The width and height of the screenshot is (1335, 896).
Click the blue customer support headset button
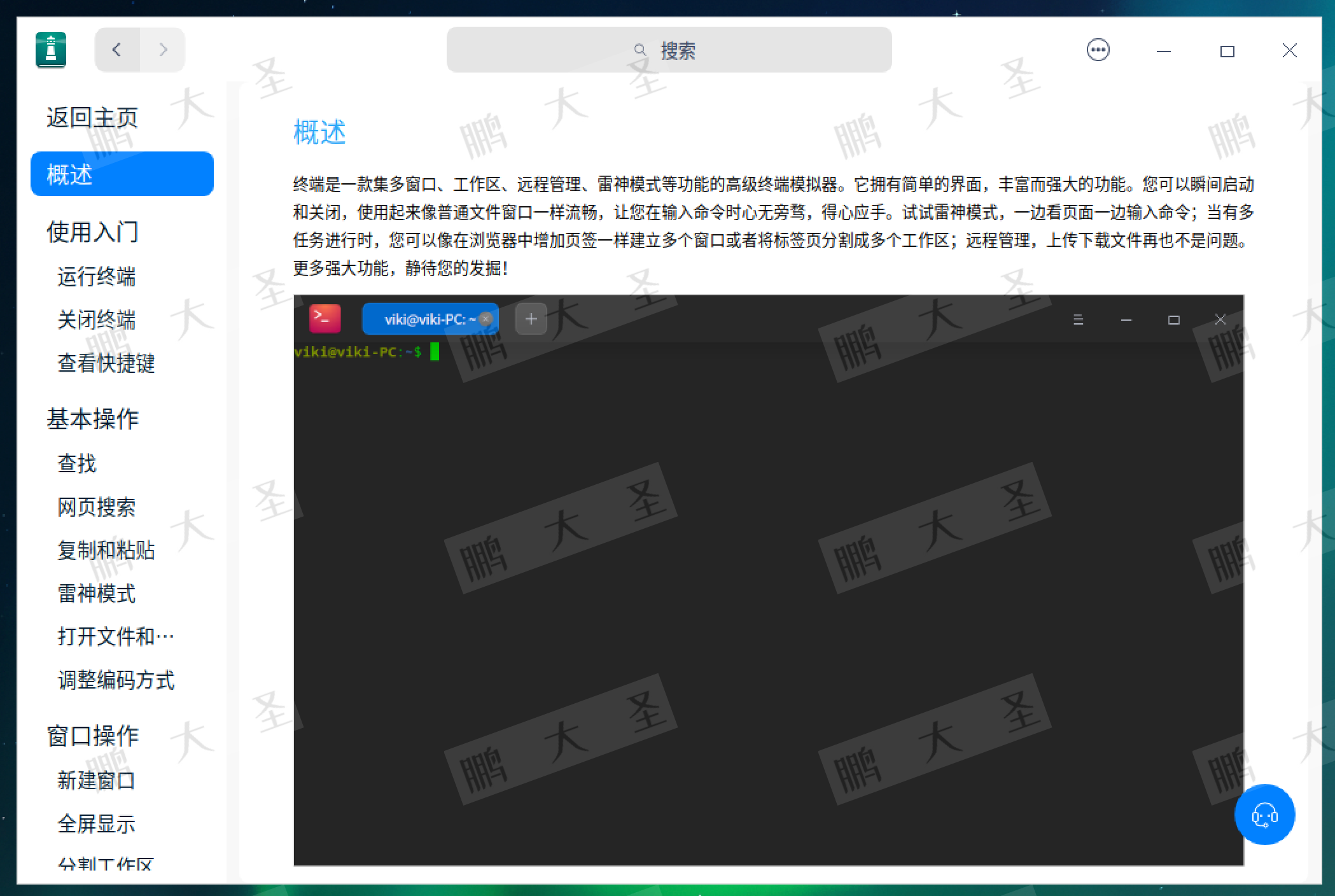point(1264,814)
